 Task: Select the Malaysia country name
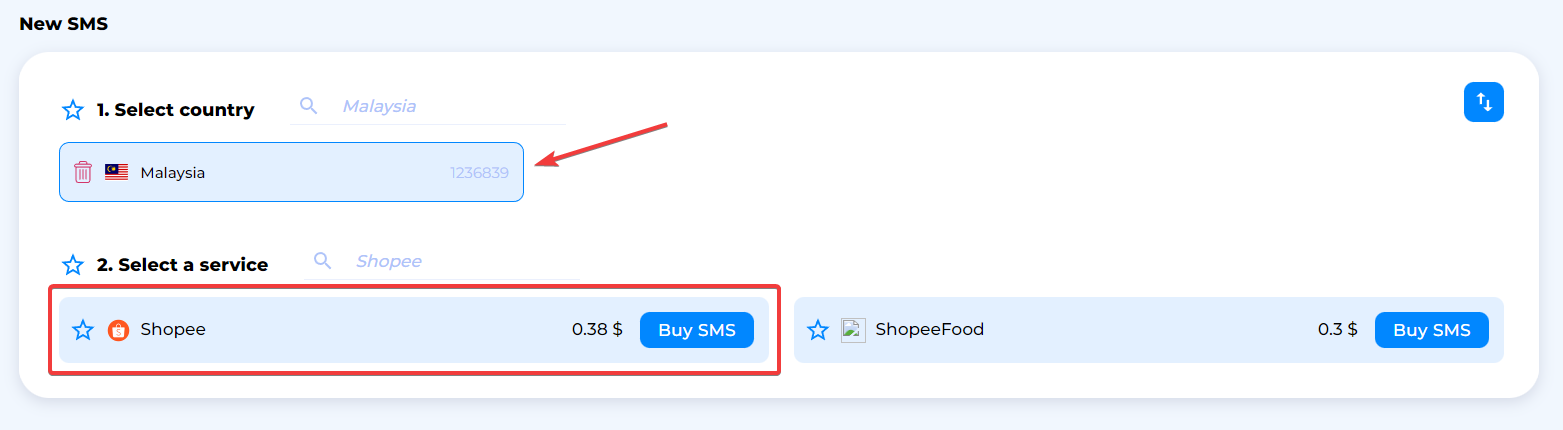point(173,172)
